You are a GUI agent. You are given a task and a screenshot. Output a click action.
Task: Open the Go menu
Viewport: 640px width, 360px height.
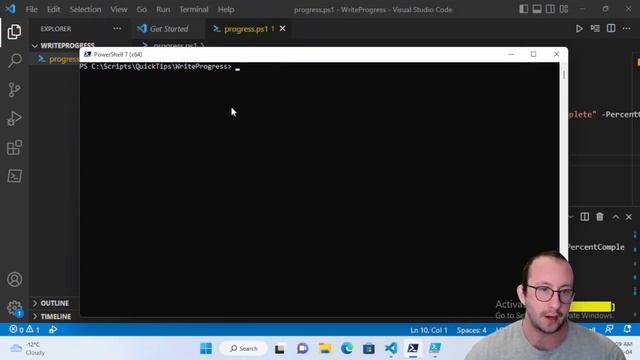pos(142,9)
